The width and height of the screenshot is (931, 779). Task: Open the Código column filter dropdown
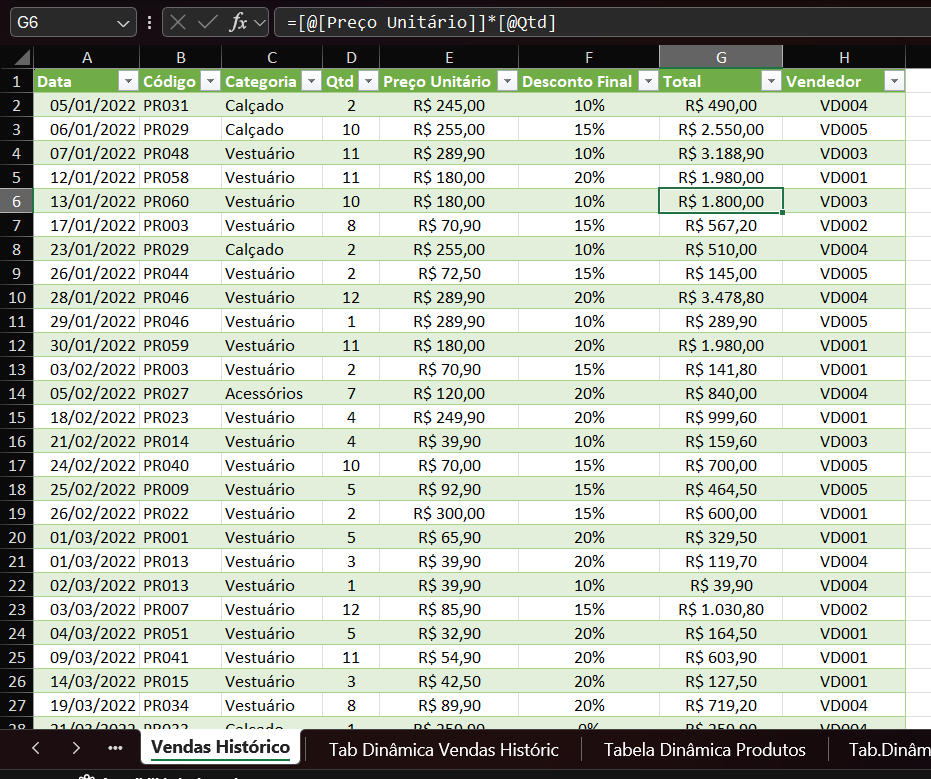coord(210,81)
